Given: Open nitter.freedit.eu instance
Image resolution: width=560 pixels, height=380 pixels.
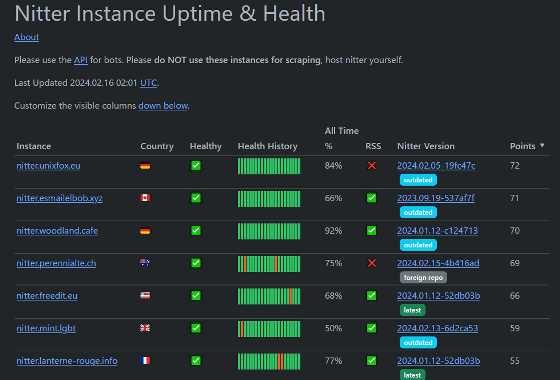Looking at the screenshot, I should click(47, 296).
